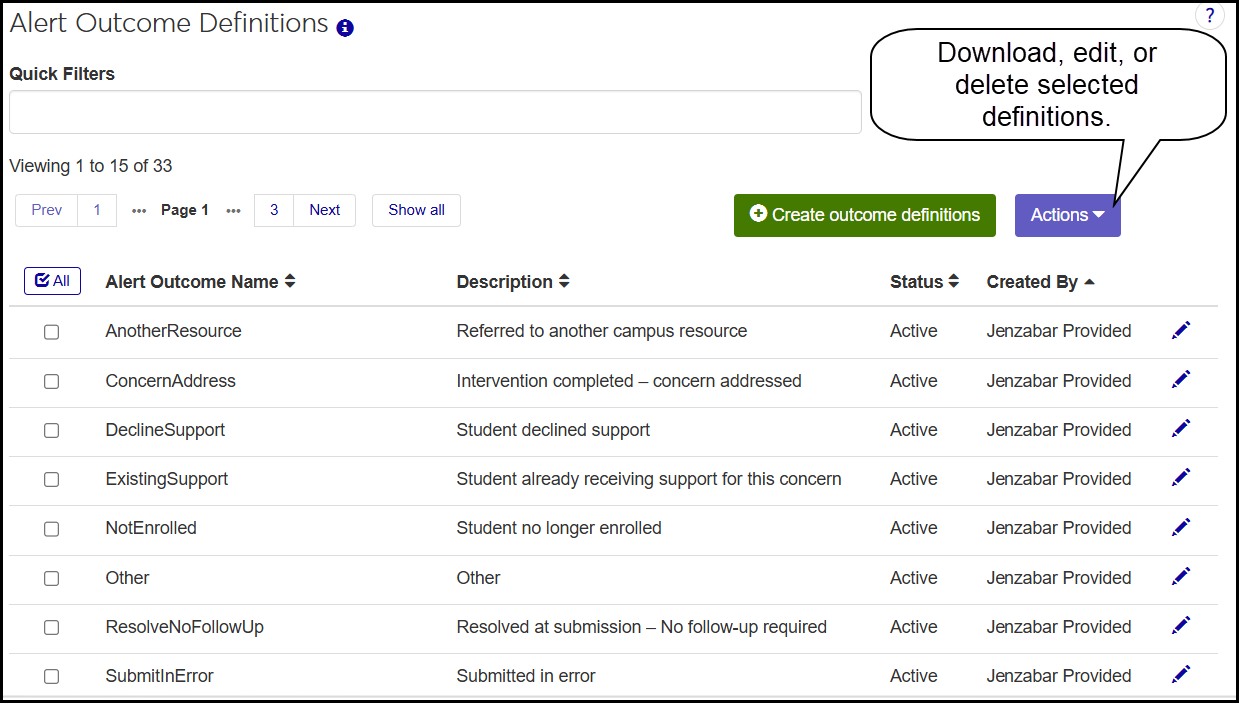Sort by Created By column
The image size is (1239, 703).
pos(1041,282)
